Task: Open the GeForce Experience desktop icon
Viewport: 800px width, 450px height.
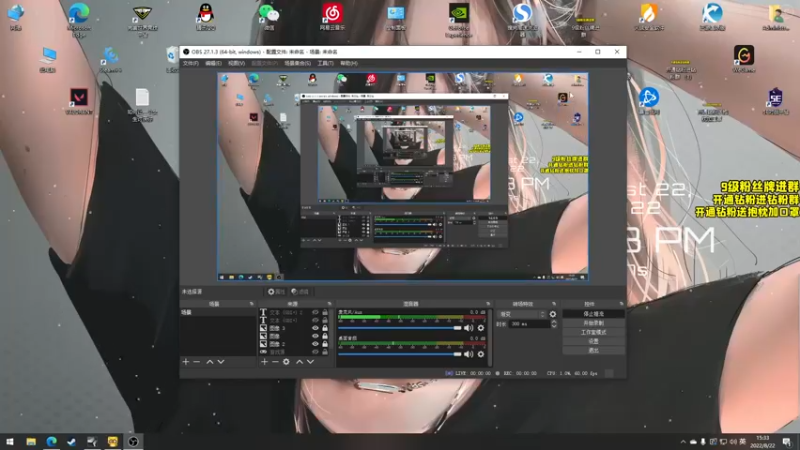Action: coord(459,19)
